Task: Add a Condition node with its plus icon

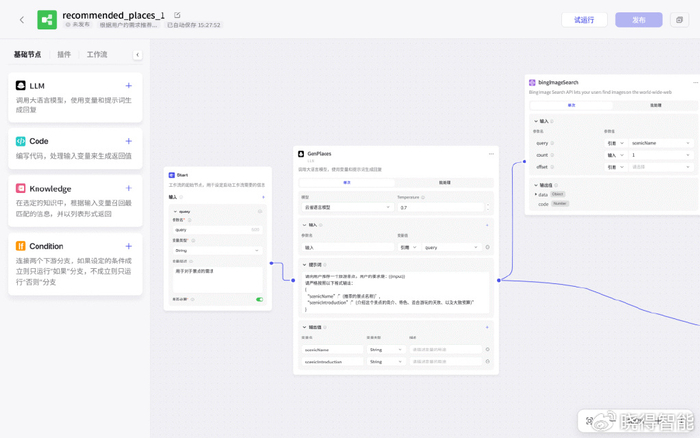Action: (x=128, y=246)
